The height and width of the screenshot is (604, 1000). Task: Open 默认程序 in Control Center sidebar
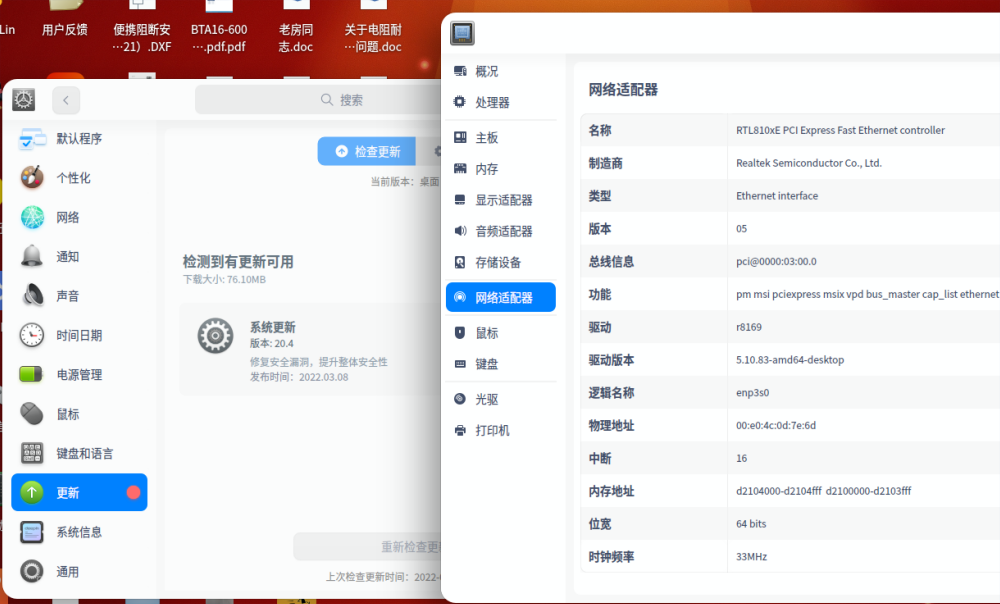coord(79,138)
